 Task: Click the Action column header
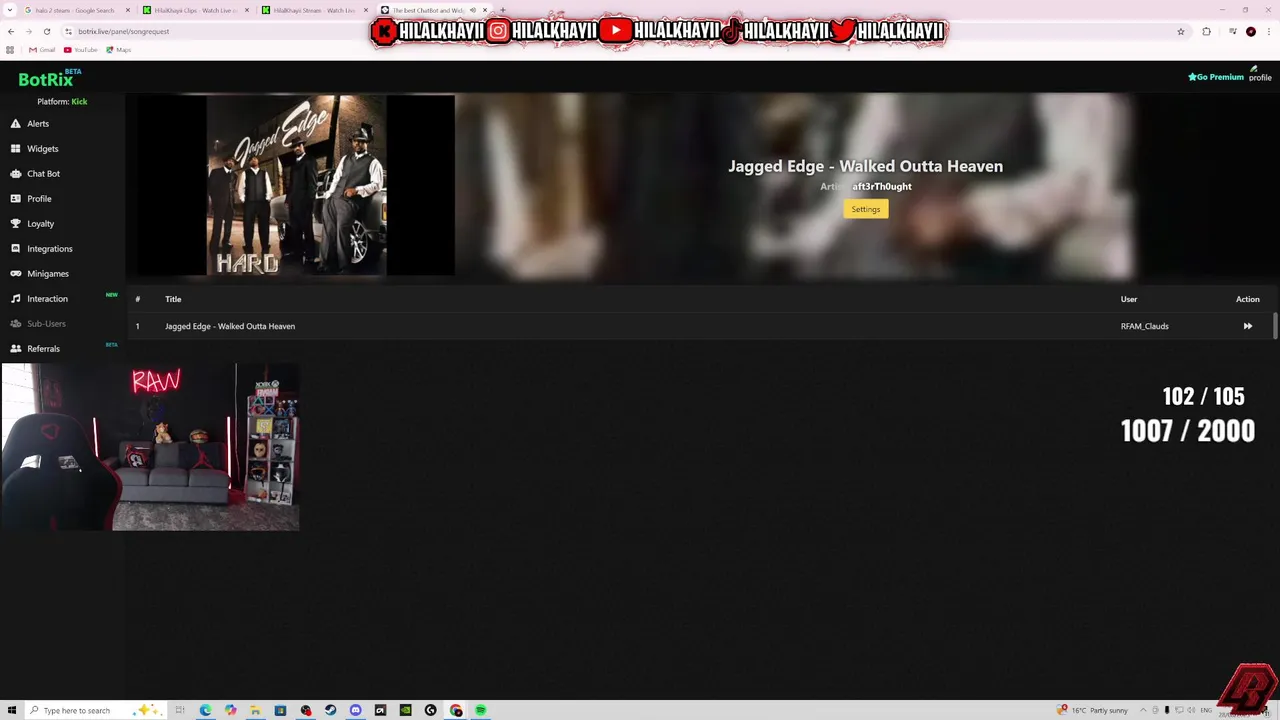coord(1248,299)
